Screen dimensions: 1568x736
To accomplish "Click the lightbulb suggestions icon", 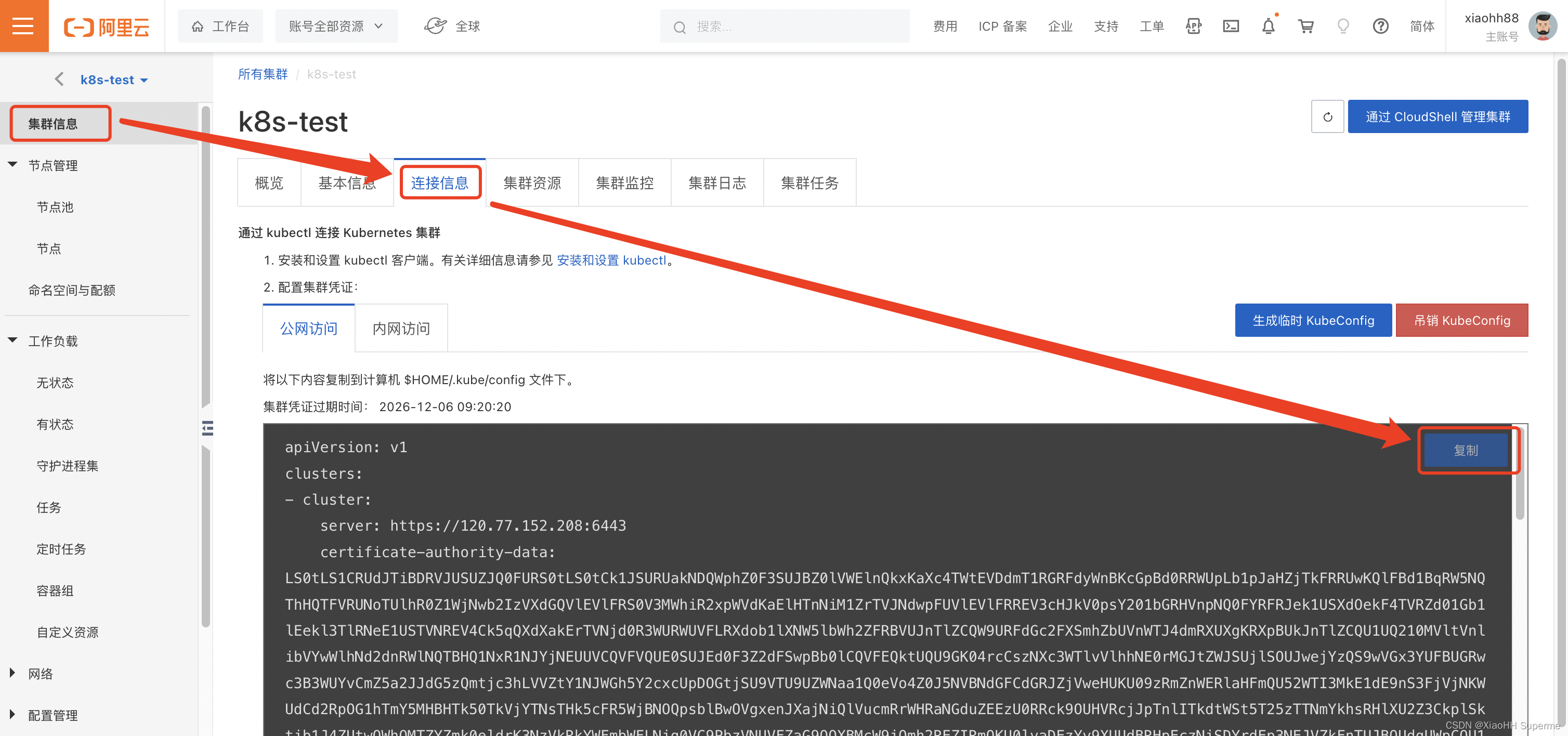I will 1343,26.
